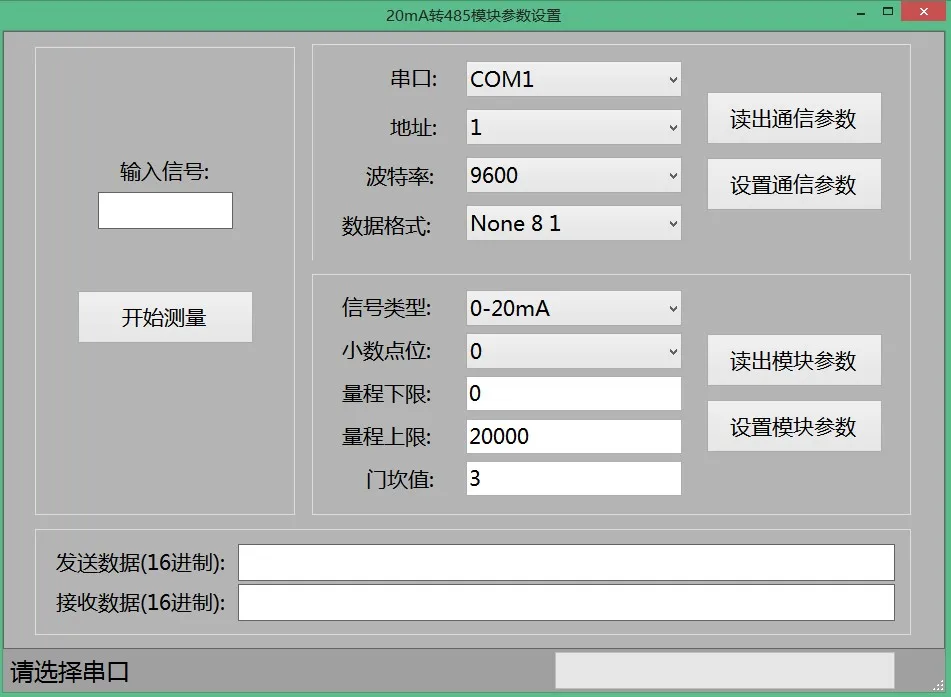Expand the 信号类型 0-20mA dropdown
The width and height of the screenshot is (951, 697).
[x=573, y=308]
